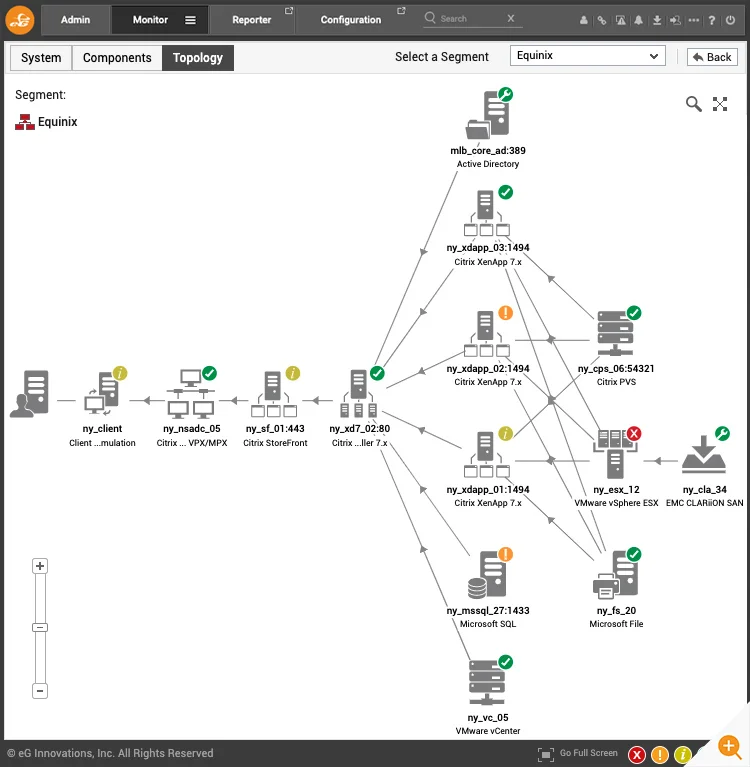This screenshot has height=767, width=750.
Task: Click the 'Citrix PVS' label
Action: click(x=616, y=382)
